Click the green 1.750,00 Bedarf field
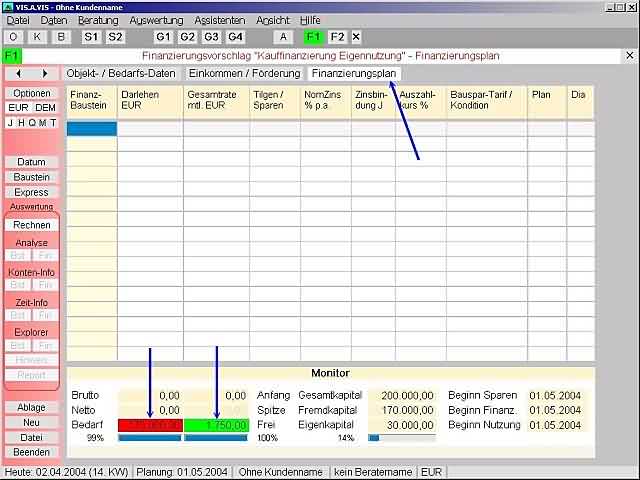This screenshot has width=640, height=480. coord(216,425)
